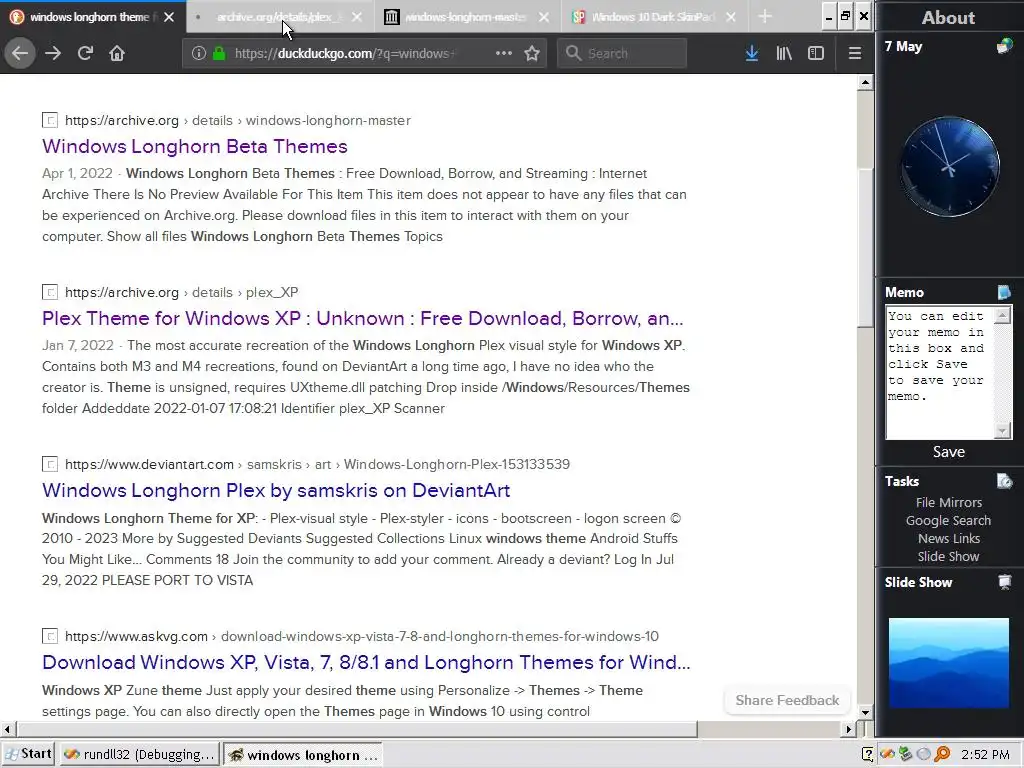Go back using the browser back arrow

(20, 53)
